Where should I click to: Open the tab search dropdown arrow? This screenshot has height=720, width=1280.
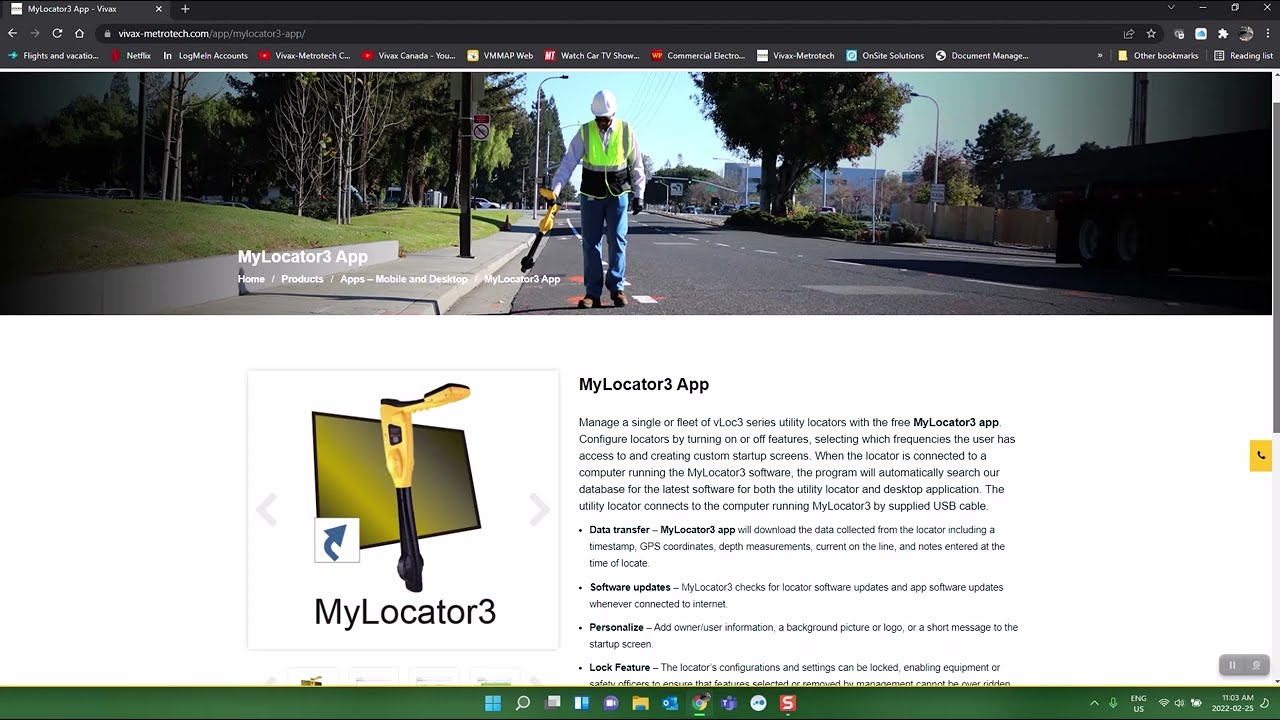click(x=1171, y=8)
